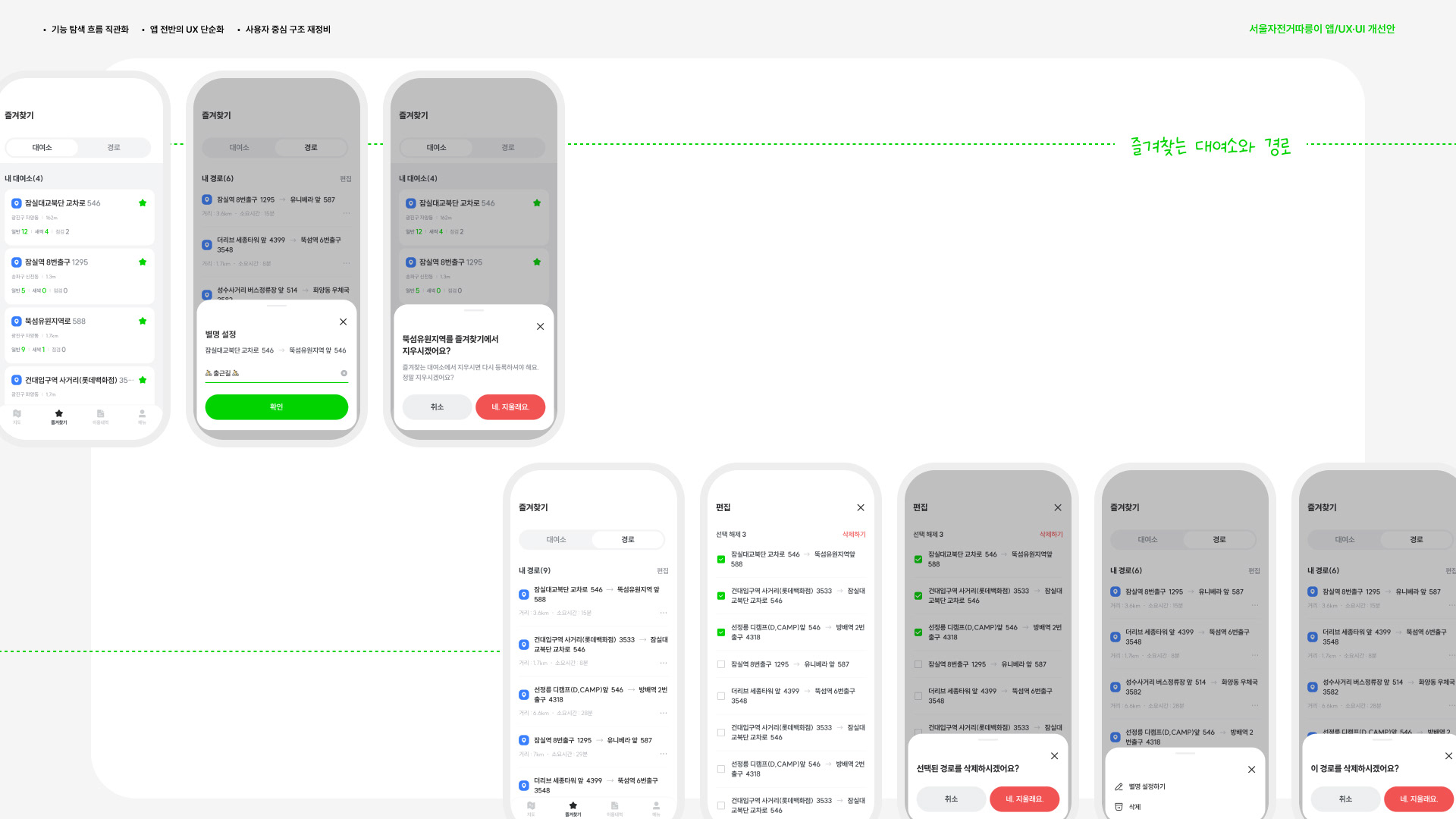Image resolution: width=1456 pixels, height=819 pixels.
Task: Close the 별명 설정 bottom sheet
Action: [x=343, y=322]
